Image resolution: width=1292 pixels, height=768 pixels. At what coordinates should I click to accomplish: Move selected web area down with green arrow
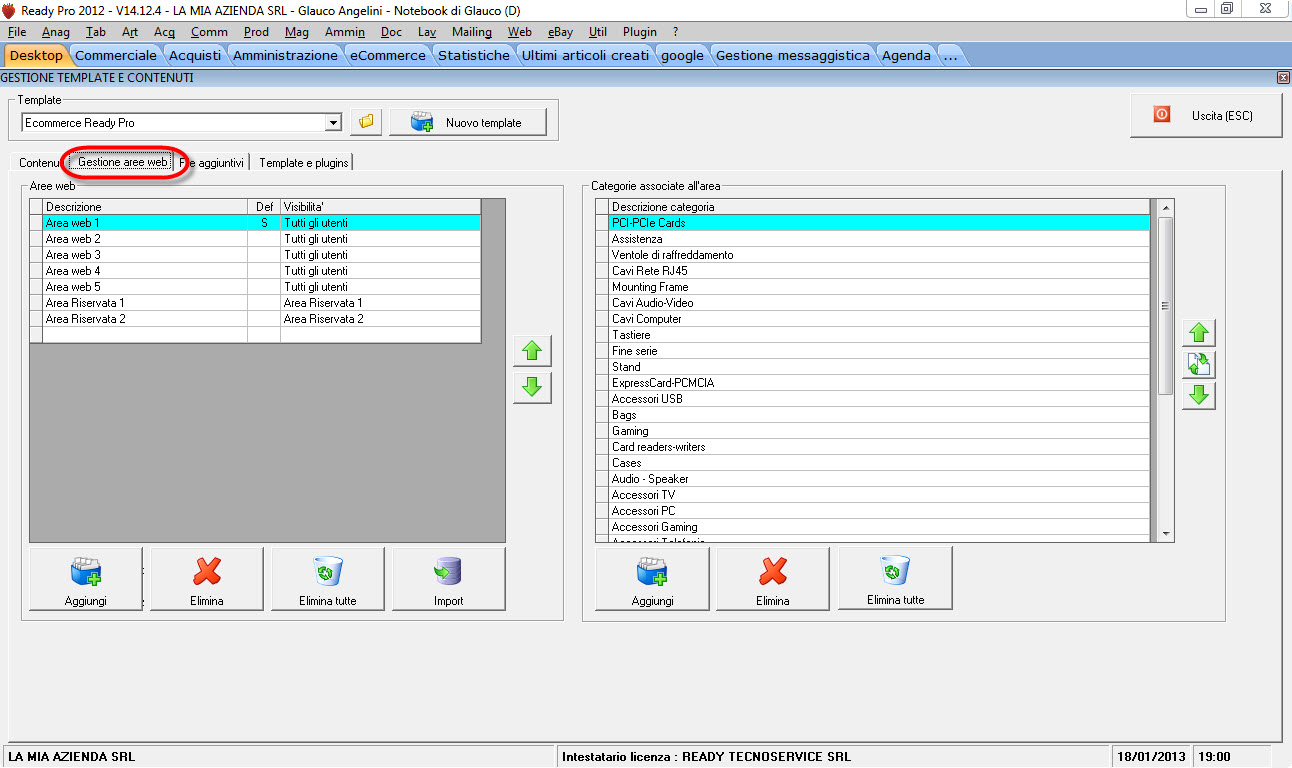pos(532,387)
